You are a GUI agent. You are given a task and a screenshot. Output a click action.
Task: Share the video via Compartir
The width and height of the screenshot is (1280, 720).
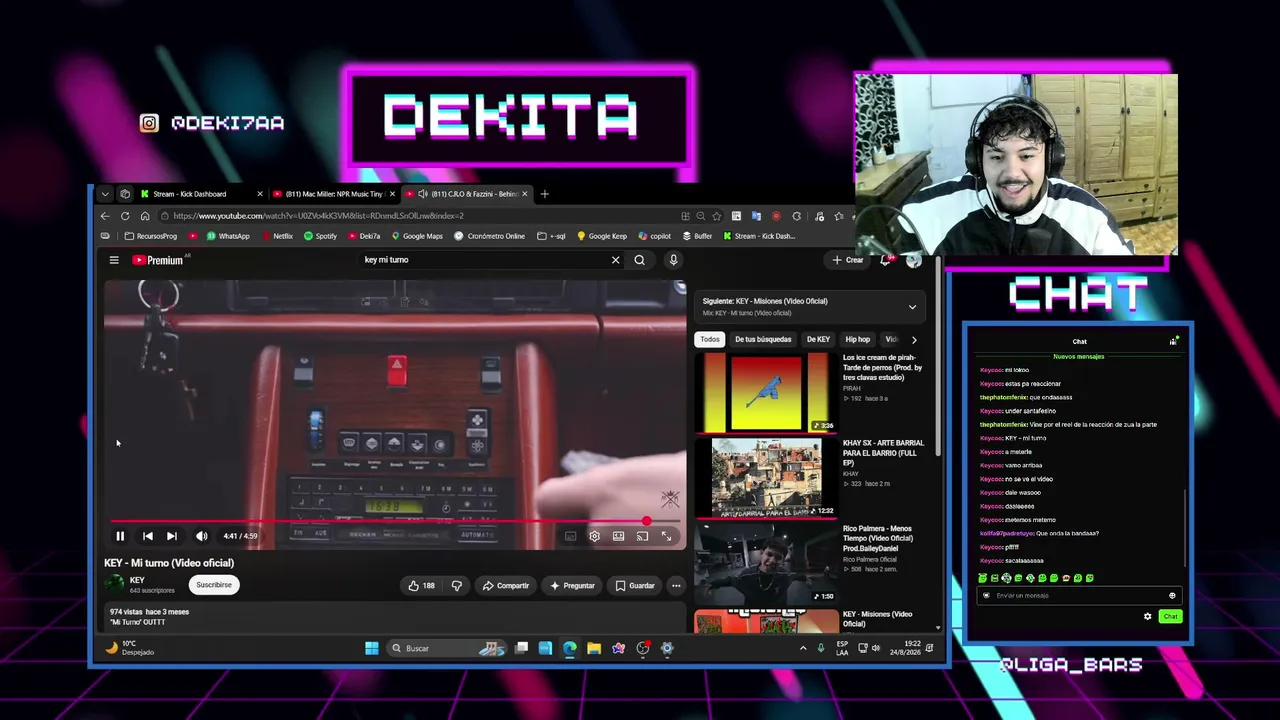tap(505, 585)
